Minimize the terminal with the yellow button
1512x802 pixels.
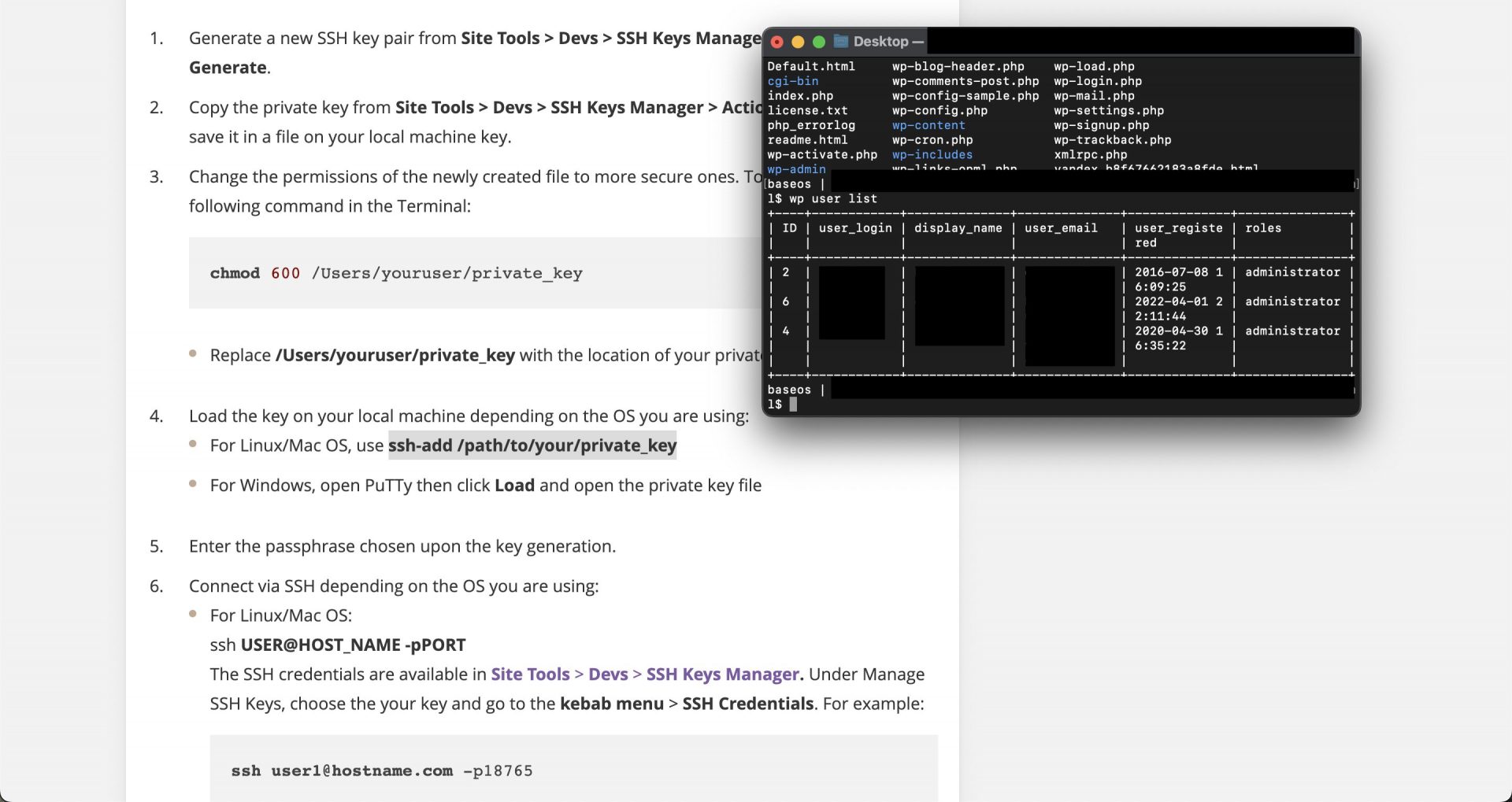click(798, 42)
